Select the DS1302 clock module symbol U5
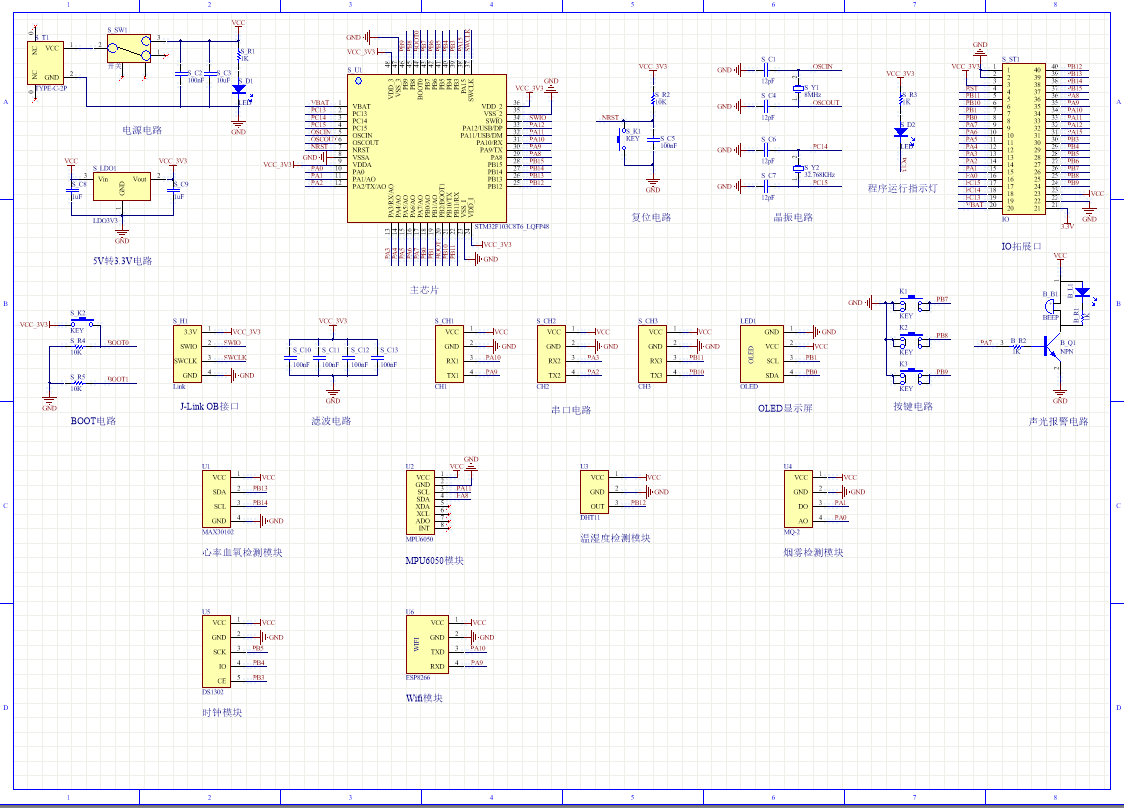Screen dimensions: 1124x808 point(217,652)
